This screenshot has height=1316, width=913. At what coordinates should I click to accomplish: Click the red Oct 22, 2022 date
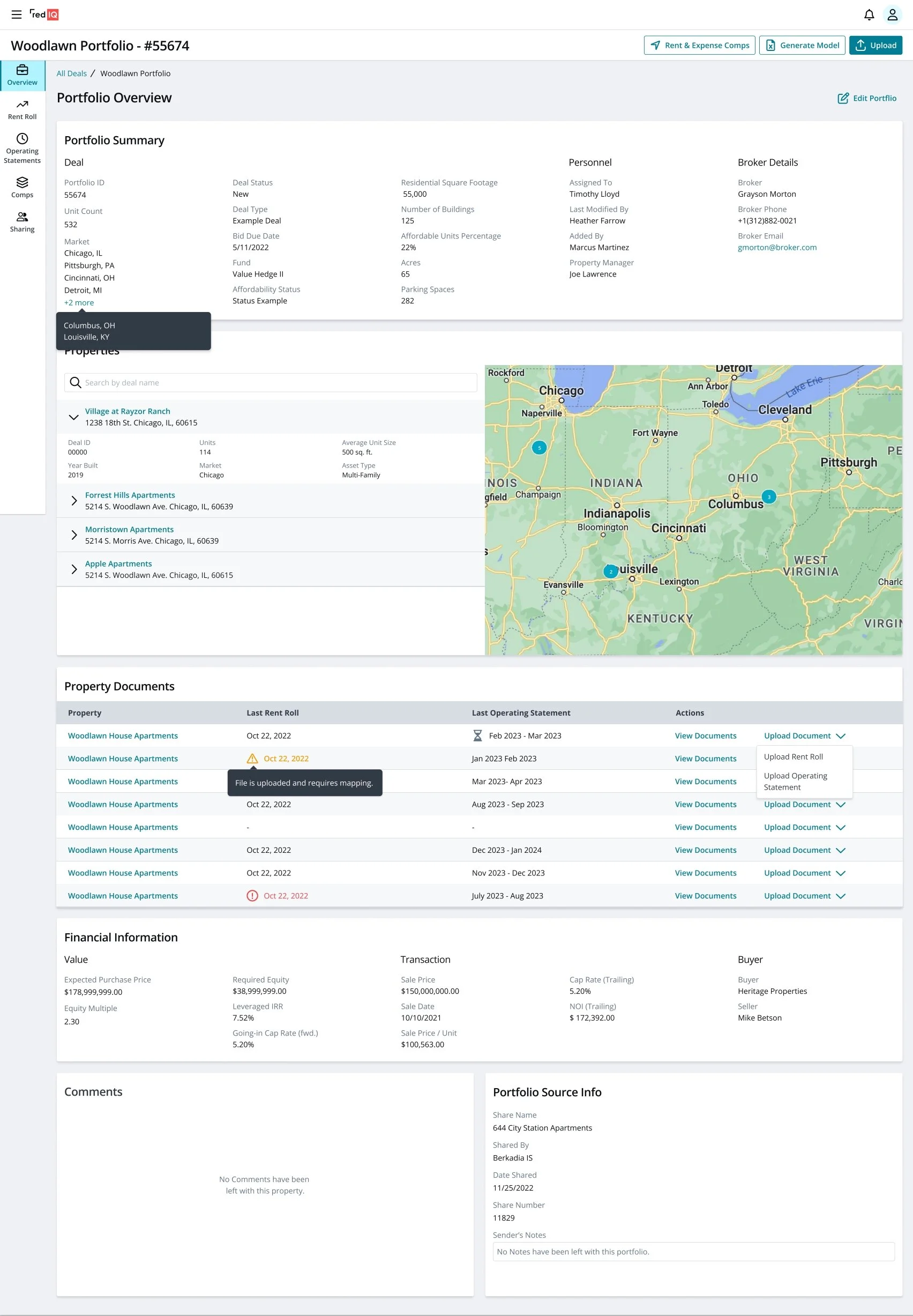click(x=286, y=896)
